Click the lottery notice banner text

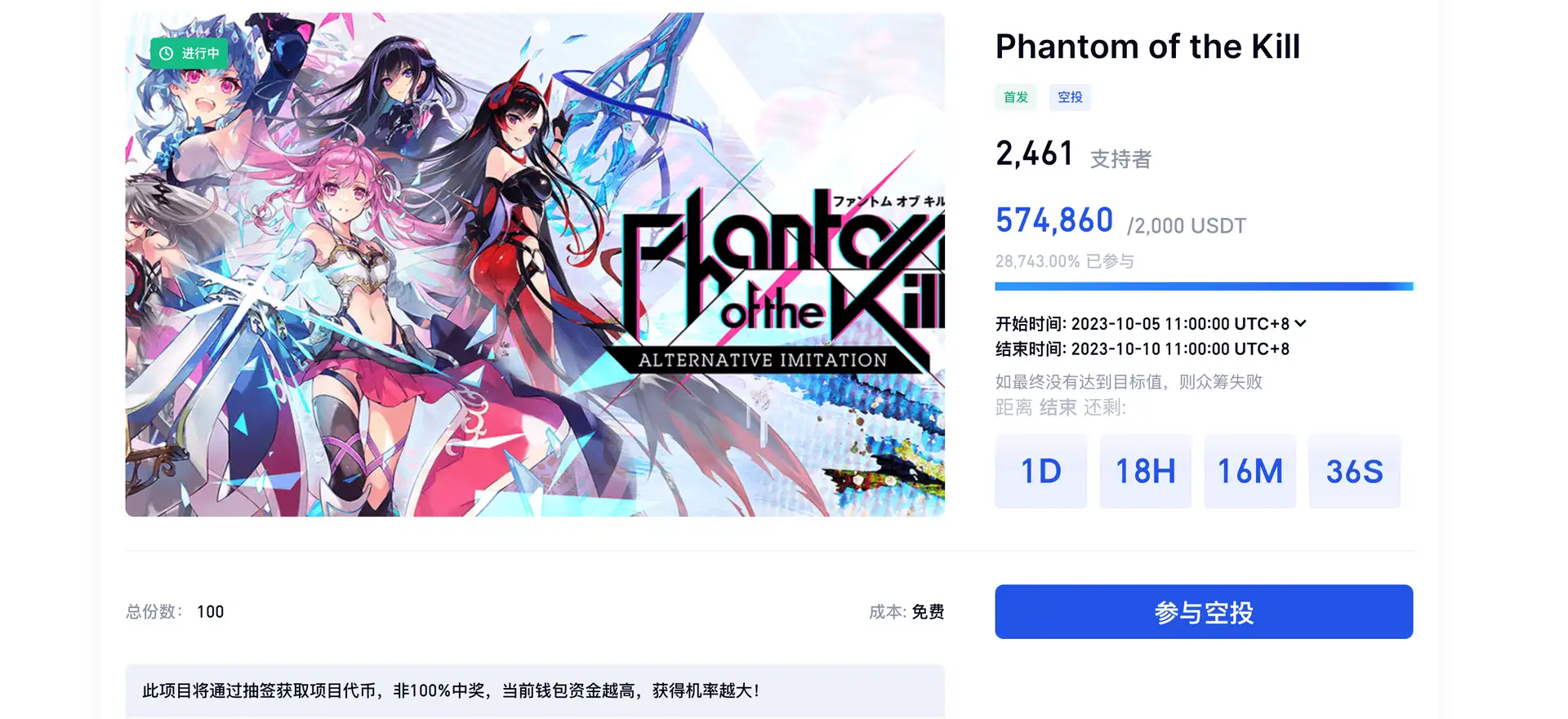[451, 690]
